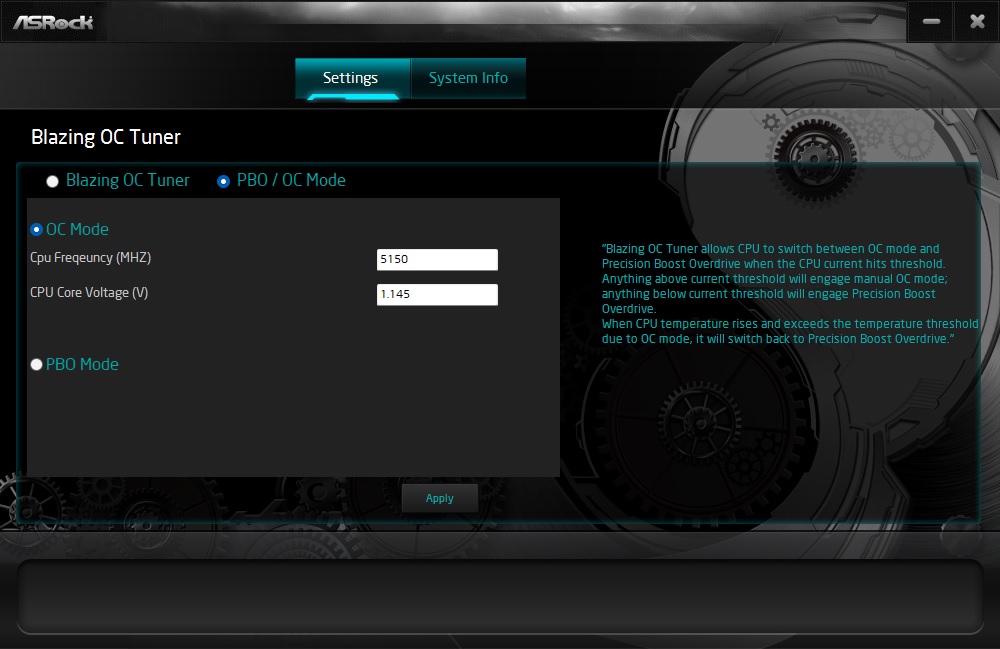
Task: Click the Blazing OC Tuner description text
Action: [x=790, y=293]
